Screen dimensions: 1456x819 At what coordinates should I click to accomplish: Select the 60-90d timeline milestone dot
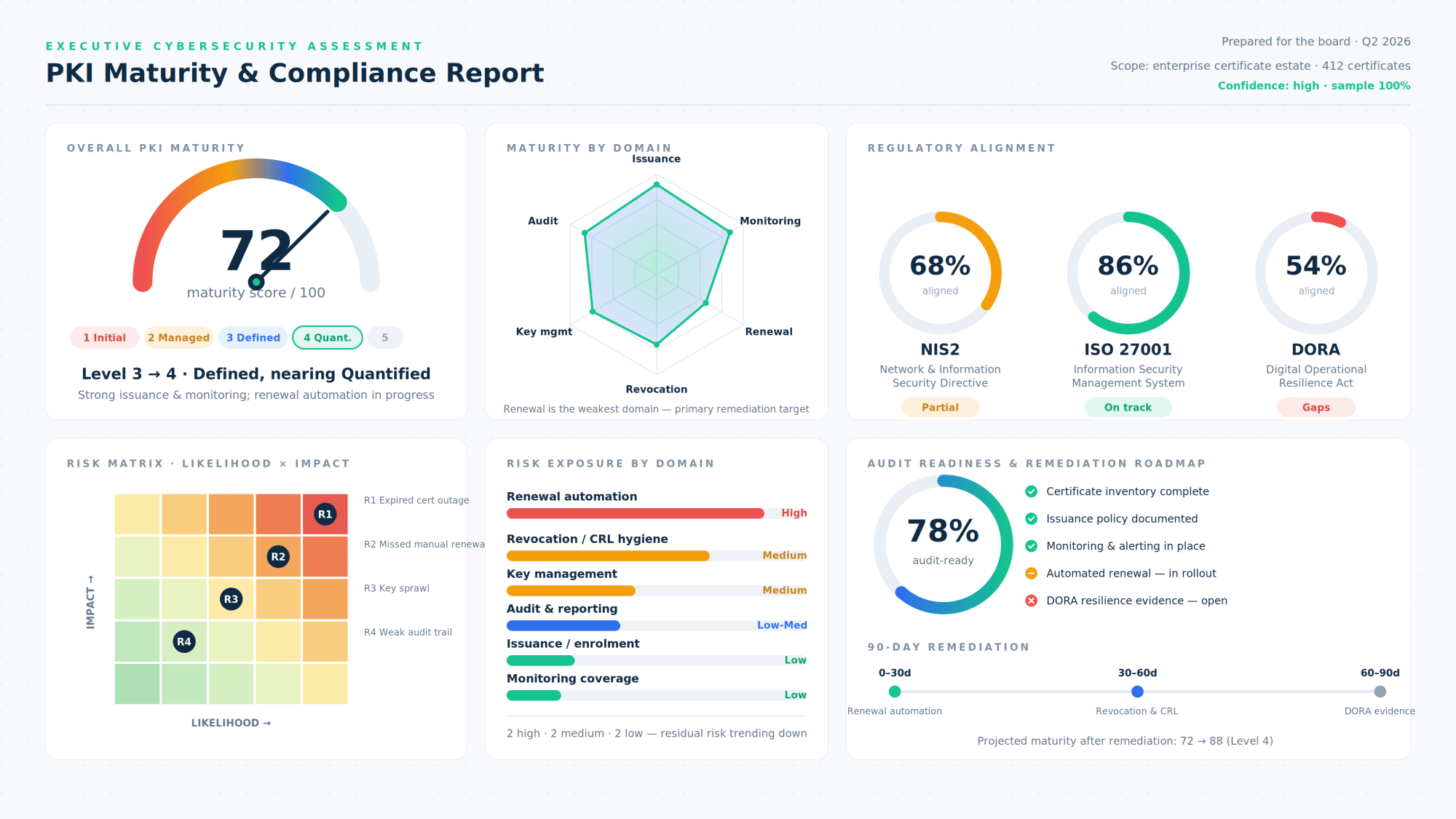point(1380,692)
